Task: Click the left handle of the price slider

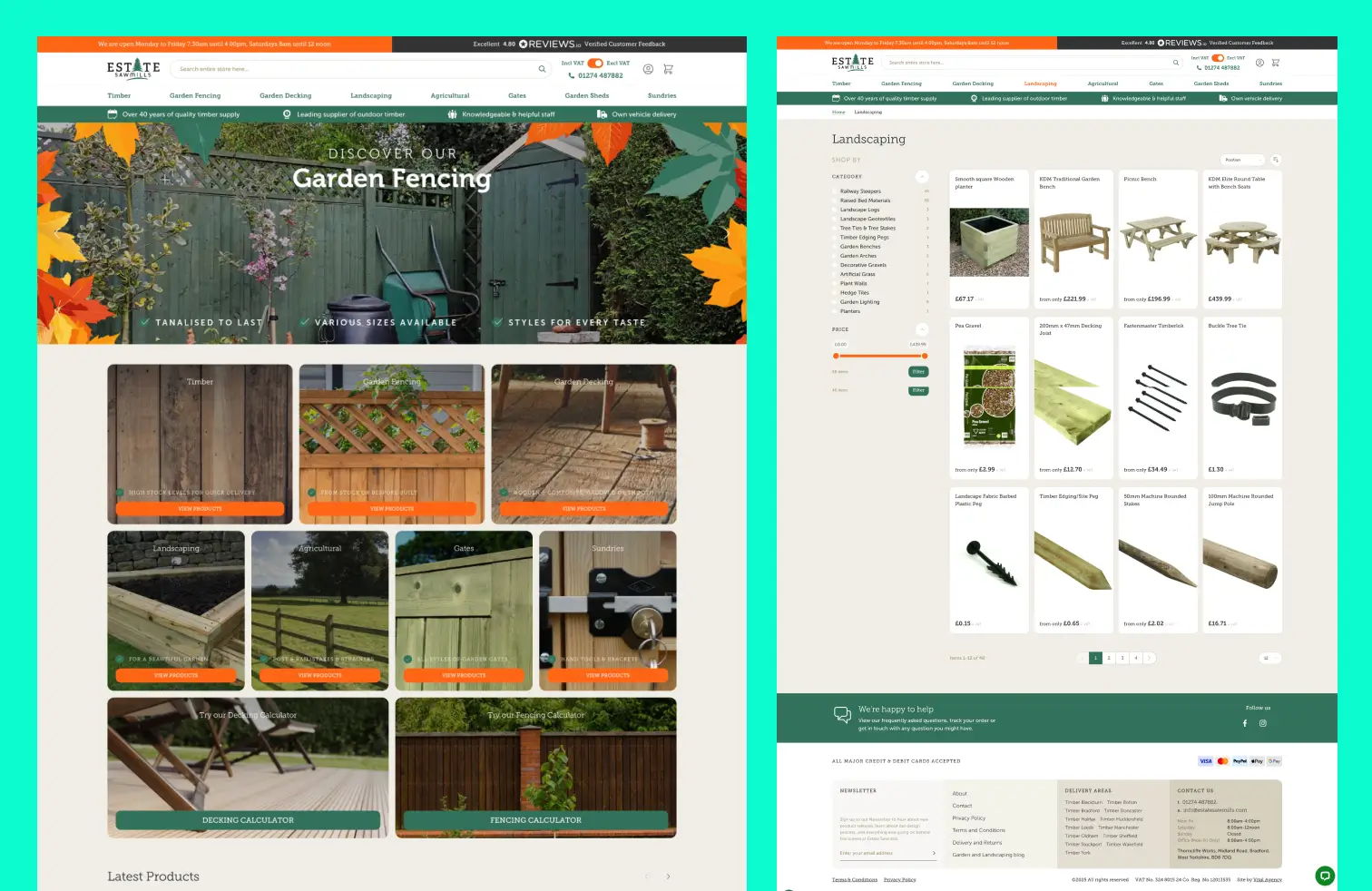Action: (x=836, y=356)
